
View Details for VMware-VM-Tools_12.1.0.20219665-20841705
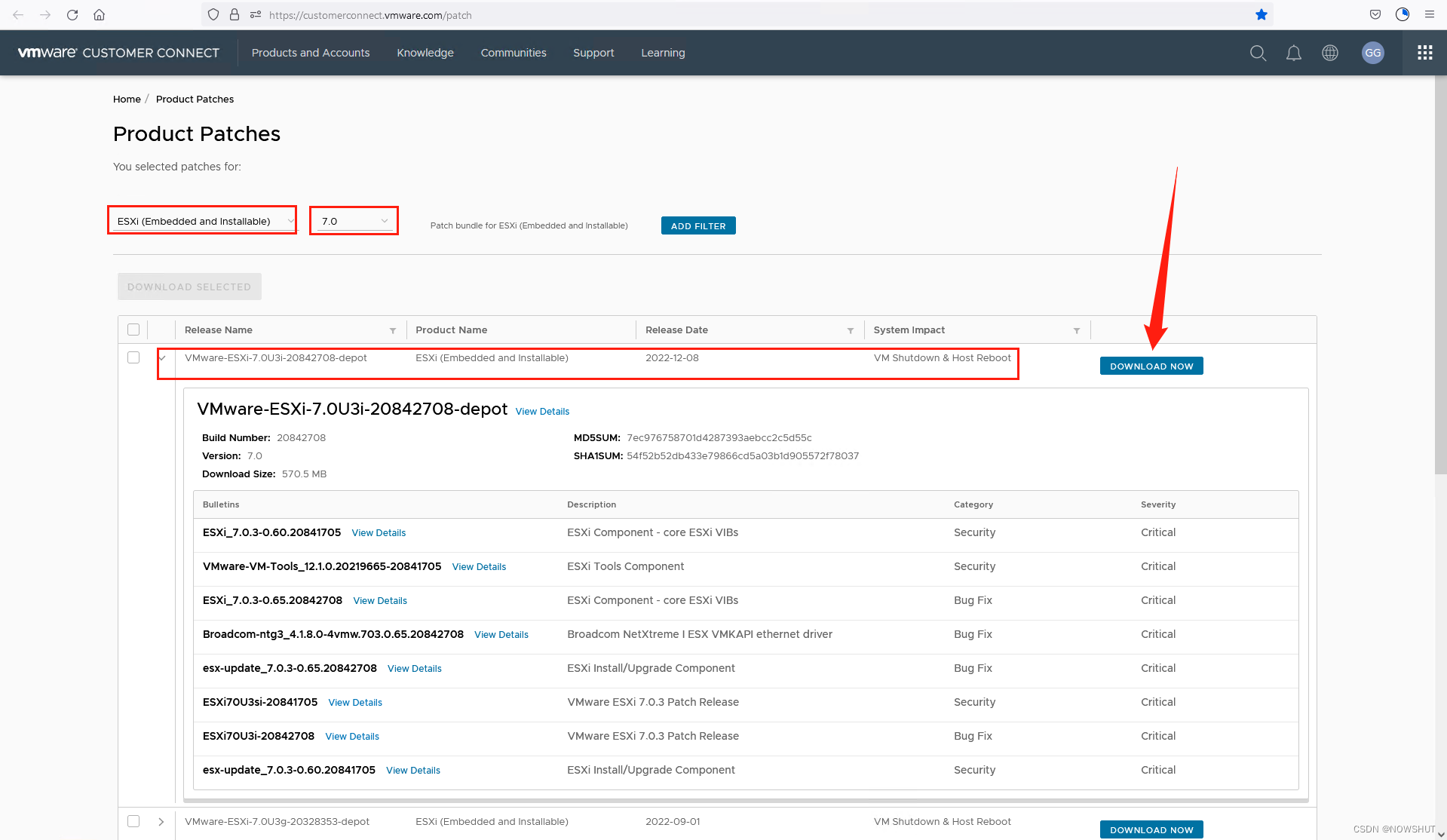tap(479, 567)
